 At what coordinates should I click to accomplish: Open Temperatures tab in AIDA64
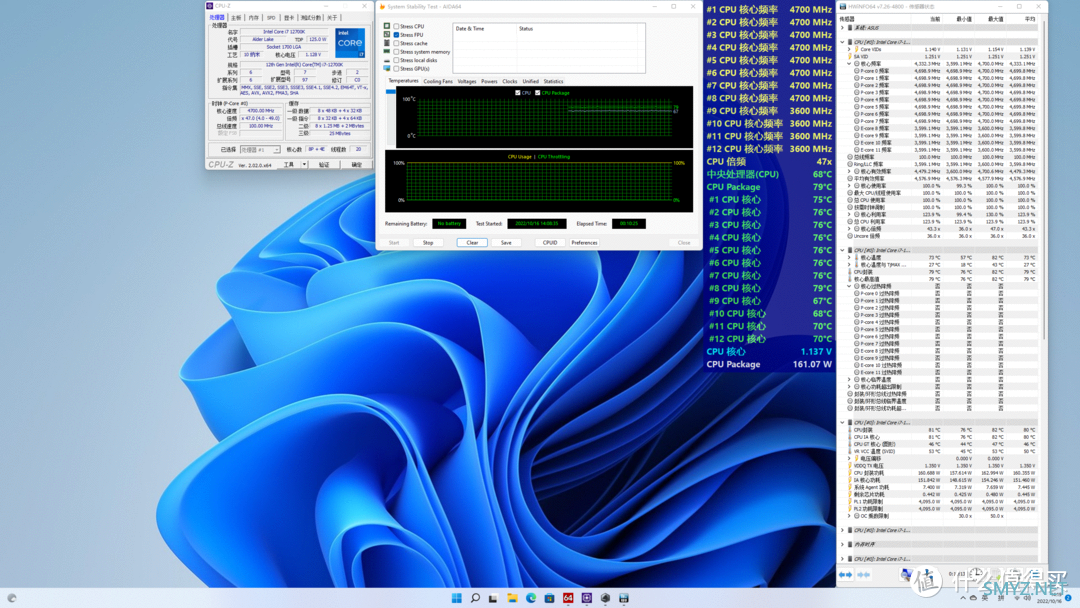tap(403, 81)
